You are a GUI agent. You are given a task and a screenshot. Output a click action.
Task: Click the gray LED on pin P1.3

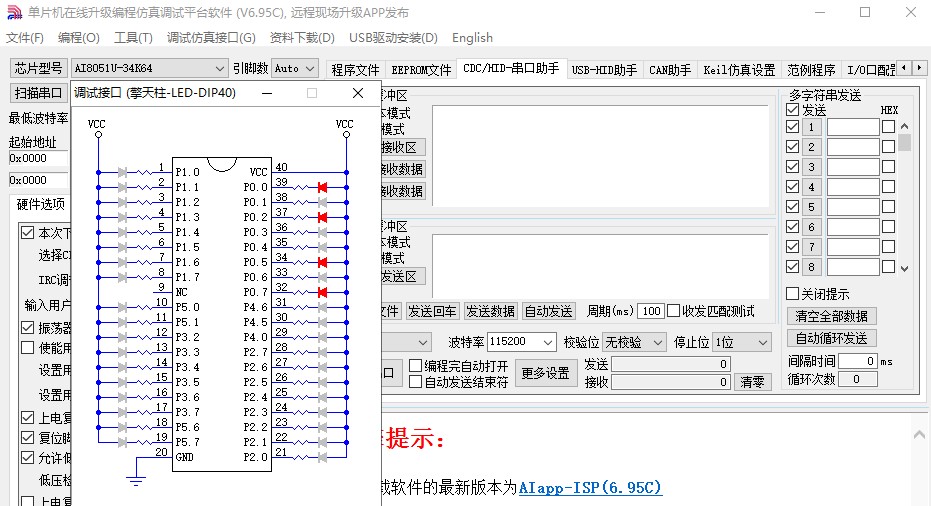(122, 217)
